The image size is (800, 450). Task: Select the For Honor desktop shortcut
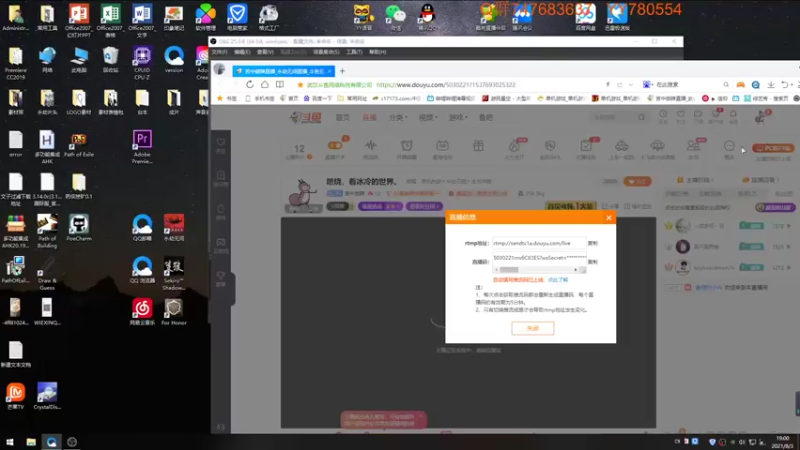173,313
